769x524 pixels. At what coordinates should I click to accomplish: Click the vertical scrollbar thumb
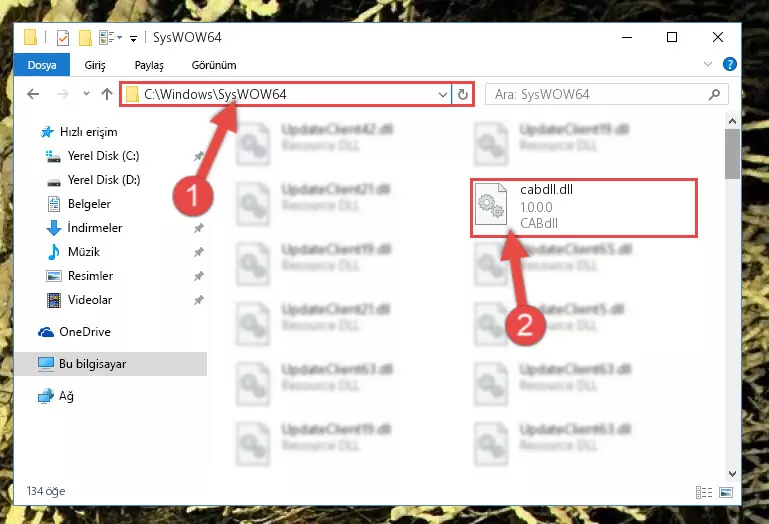pos(732,154)
